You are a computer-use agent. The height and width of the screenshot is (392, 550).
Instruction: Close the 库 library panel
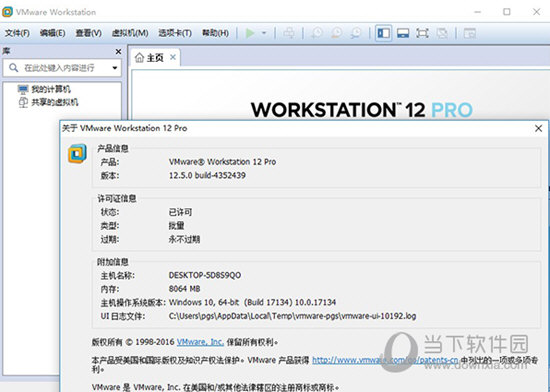[x=119, y=52]
